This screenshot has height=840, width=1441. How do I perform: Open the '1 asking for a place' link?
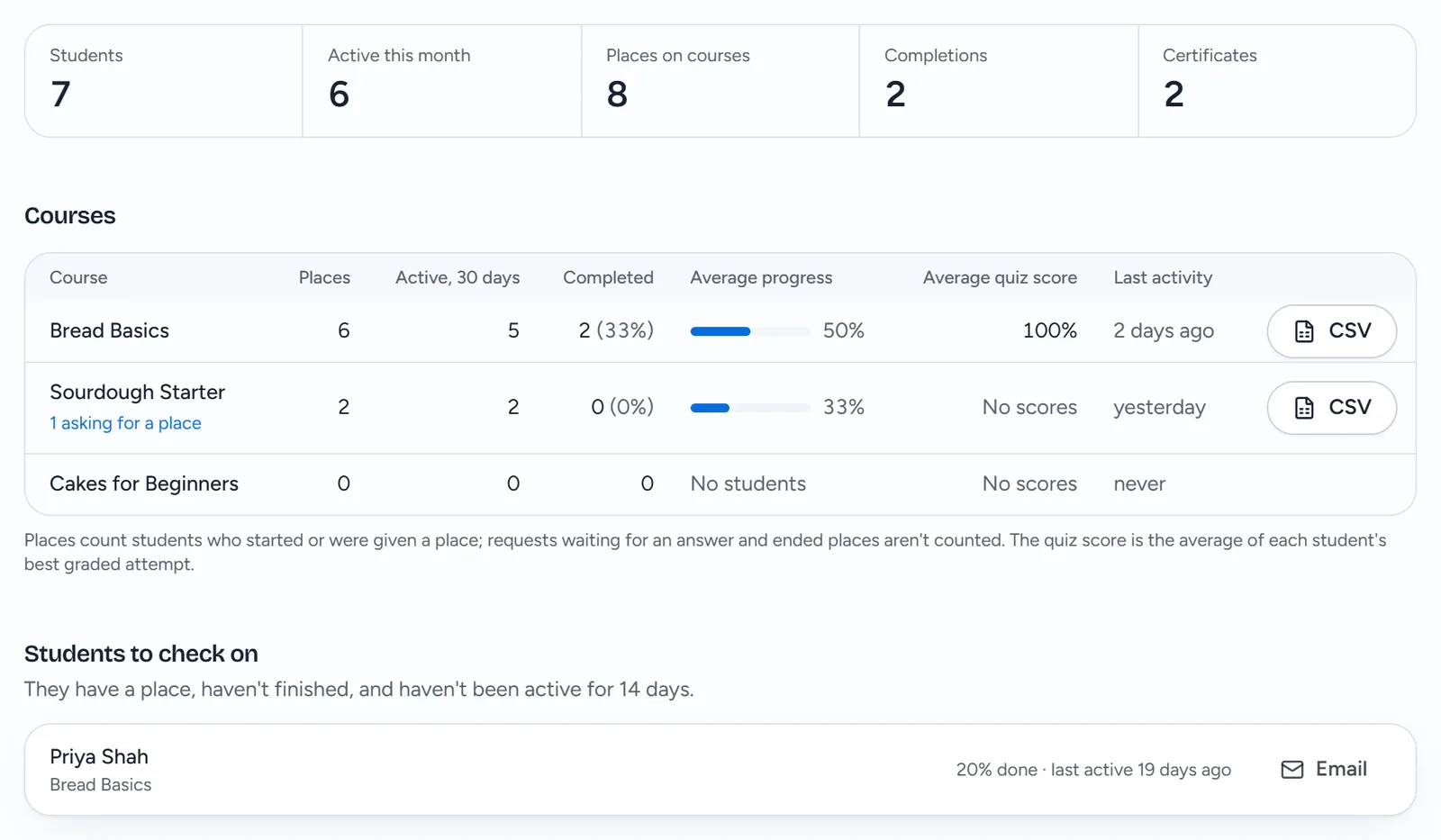tap(125, 423)
